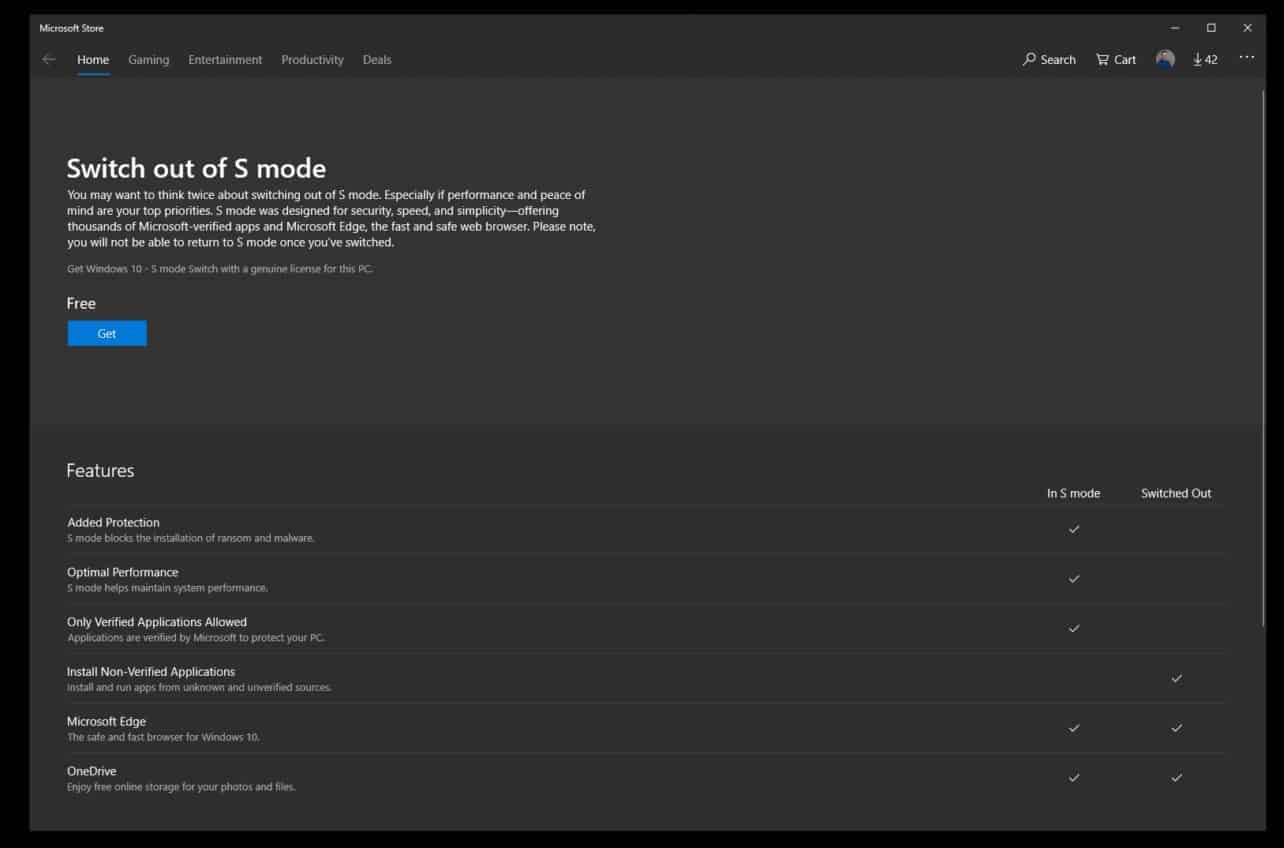Click the Switch out of S mode heading
Viewport: 1284px width, 848px height.
tap(196, 168)
